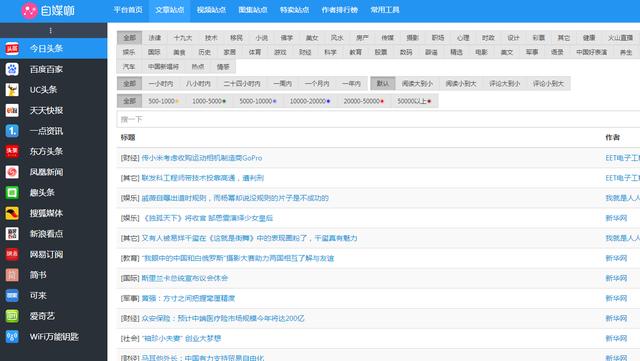Click the 搜一下 search input field
The image size is (640, 361).
pos(378,119)
